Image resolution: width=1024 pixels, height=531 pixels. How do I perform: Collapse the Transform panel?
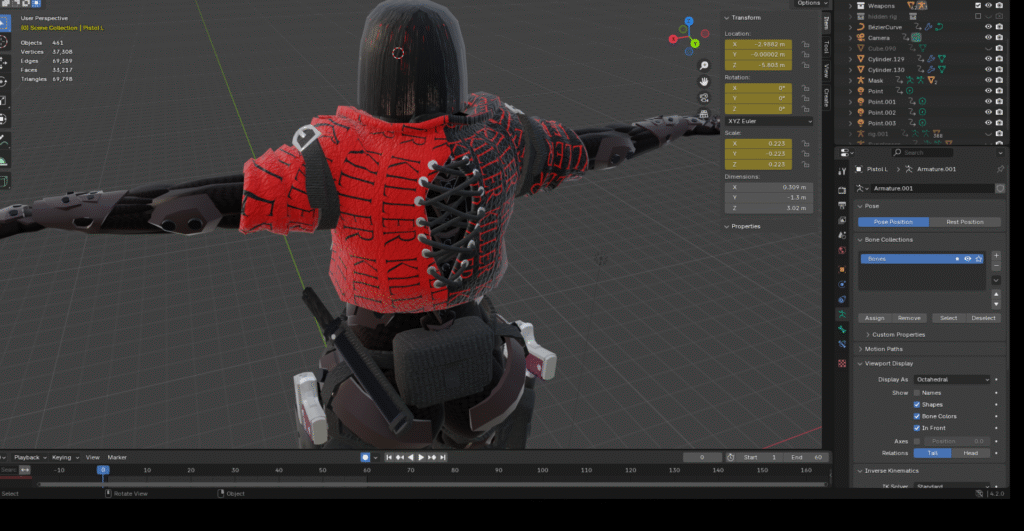pyautogui.click(x=745, y=17)
